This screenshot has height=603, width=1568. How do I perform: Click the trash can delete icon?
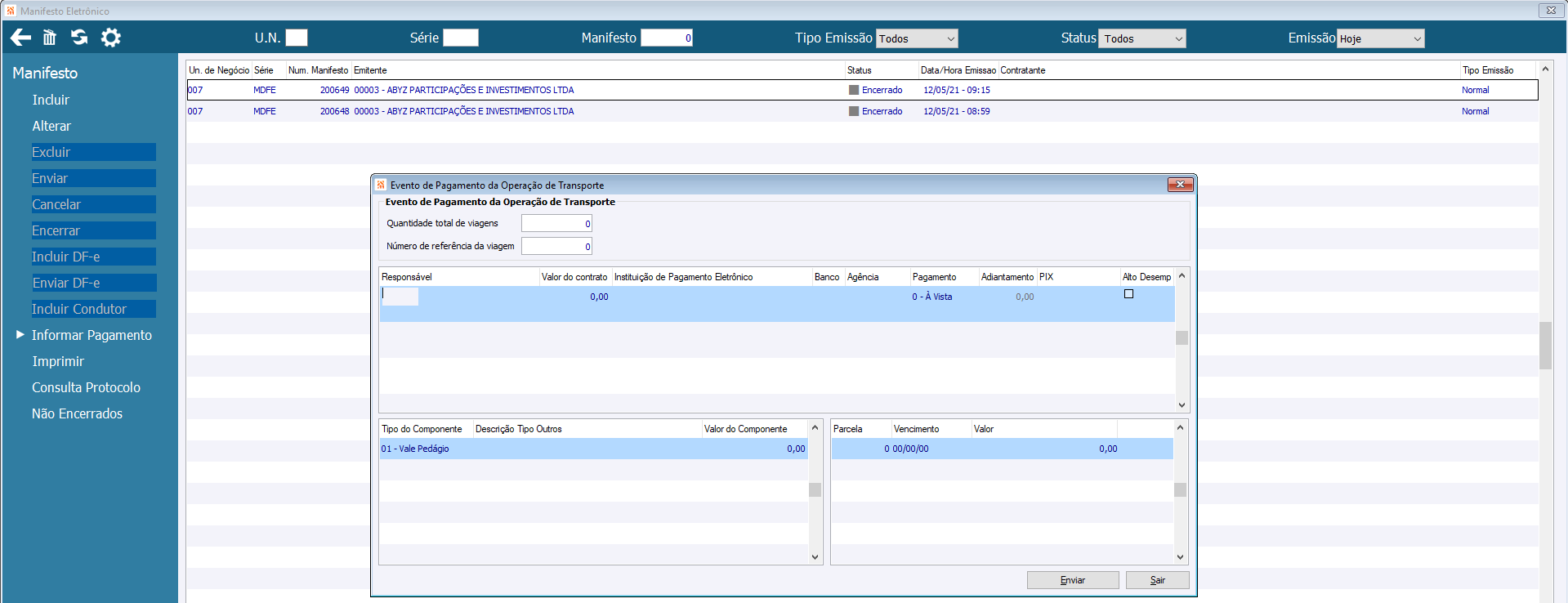[50, 38]
